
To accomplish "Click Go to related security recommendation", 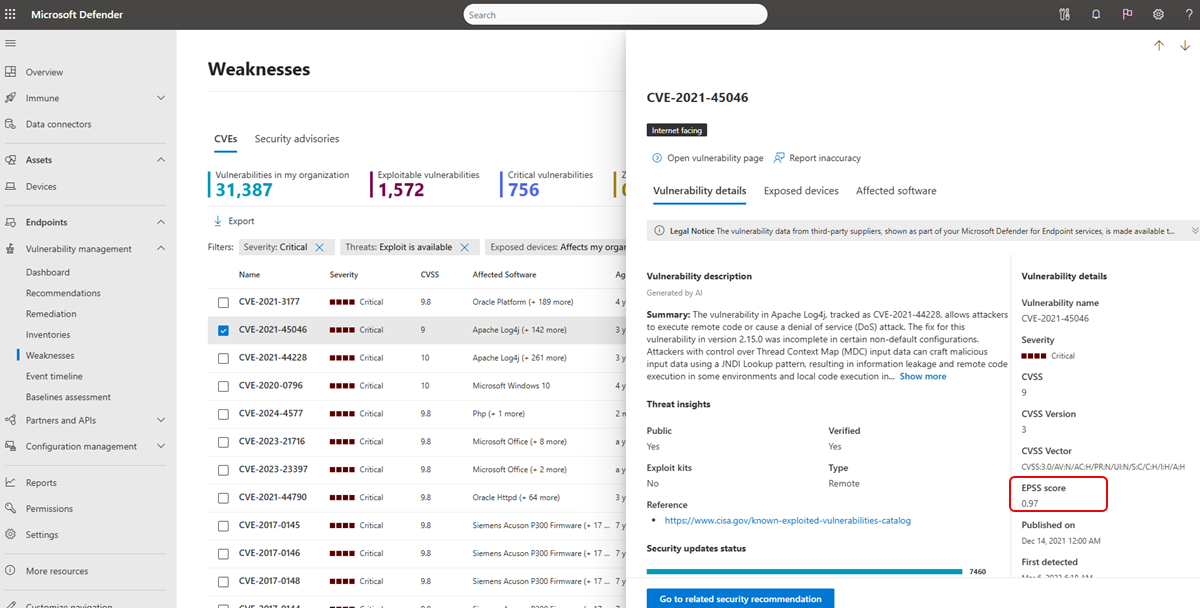I will pos(740,598).
